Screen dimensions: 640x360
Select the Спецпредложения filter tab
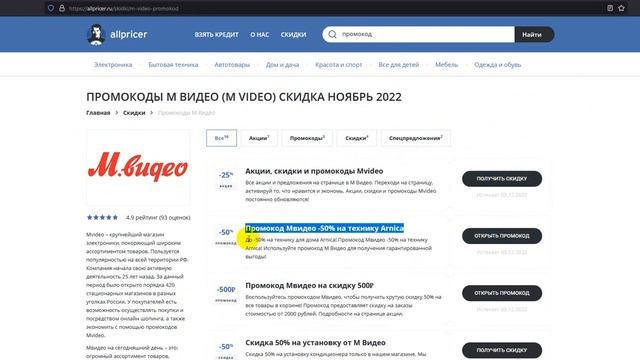tap(416, 138)
